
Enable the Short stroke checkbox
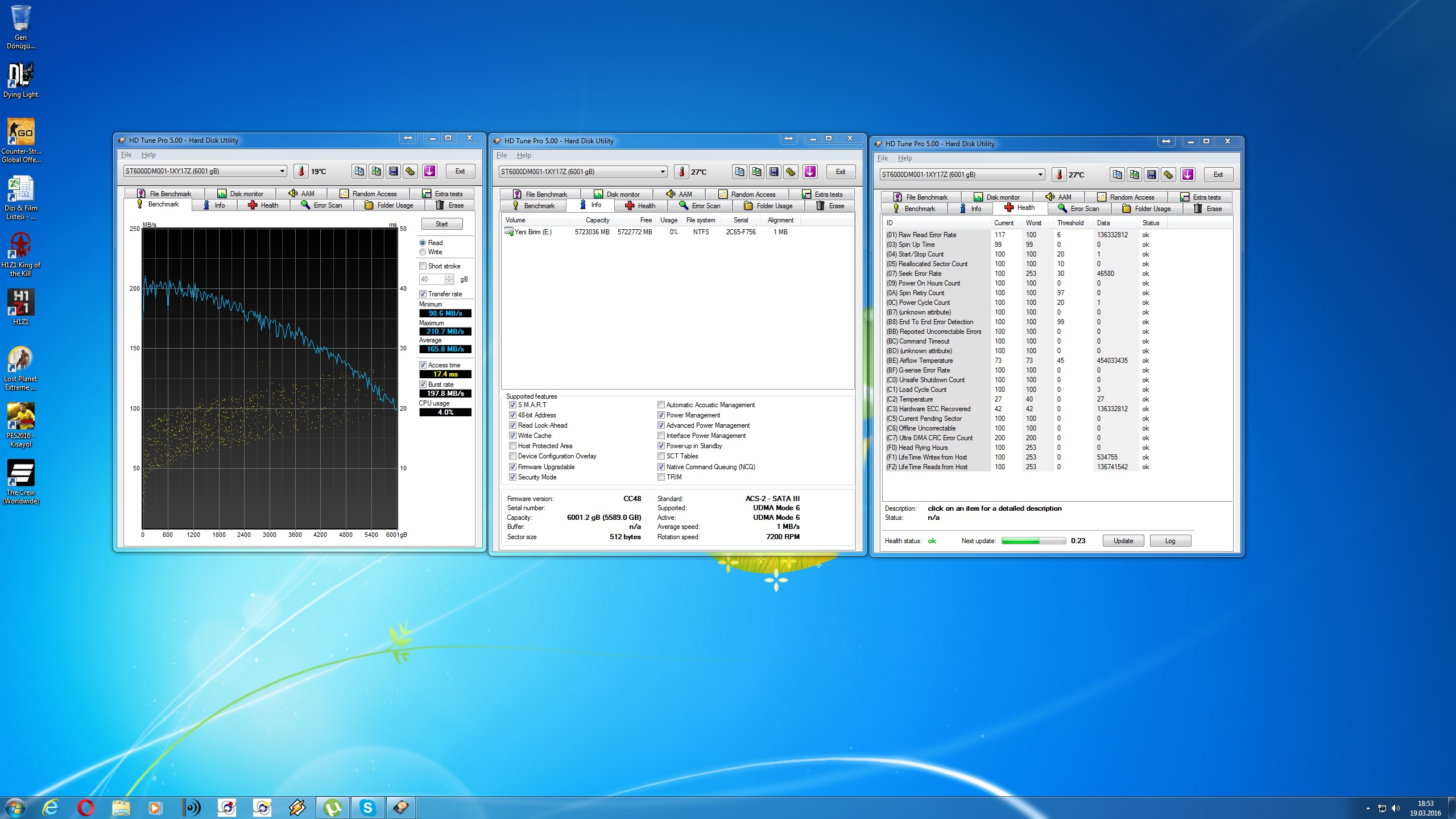tap(423, 266)
